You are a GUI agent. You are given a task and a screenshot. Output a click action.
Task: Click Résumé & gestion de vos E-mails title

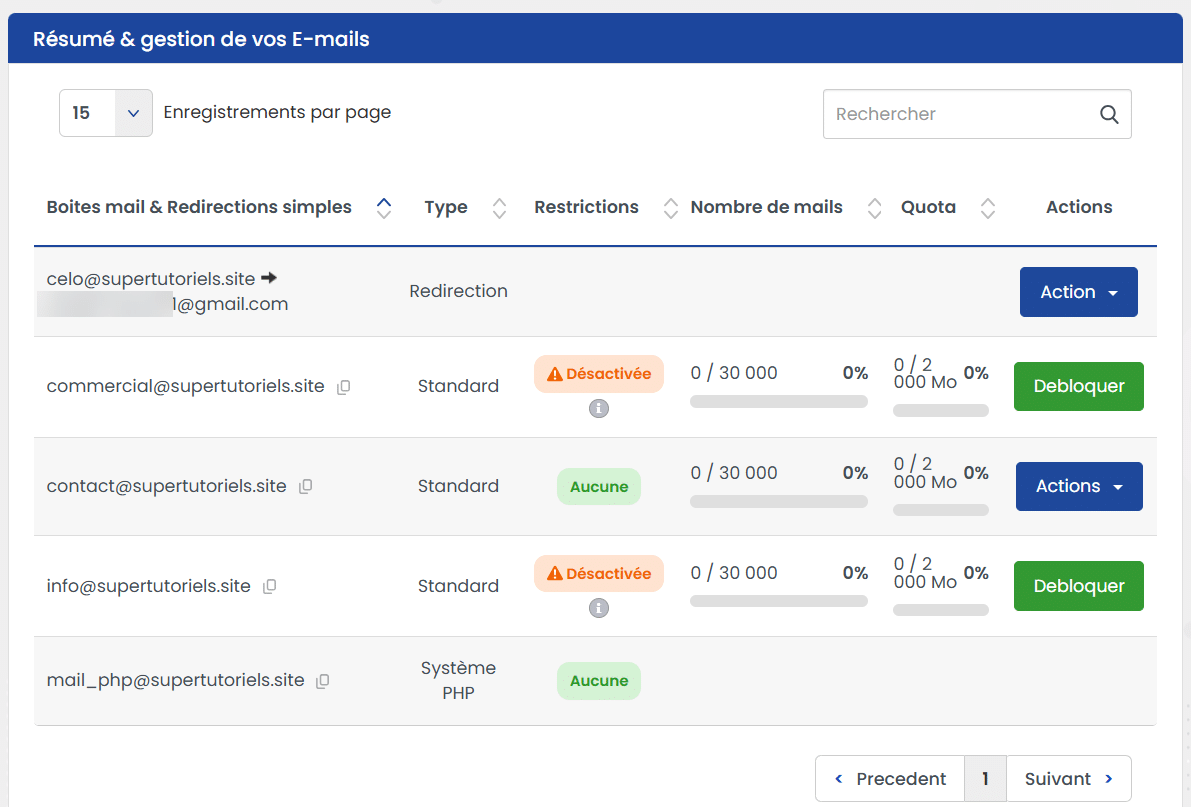pyautogui.click(x=201, y=39)
